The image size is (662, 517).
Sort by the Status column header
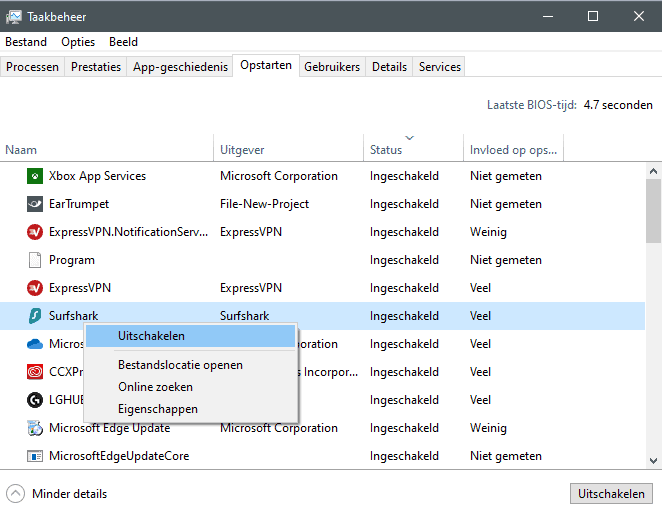coord(414,150)
